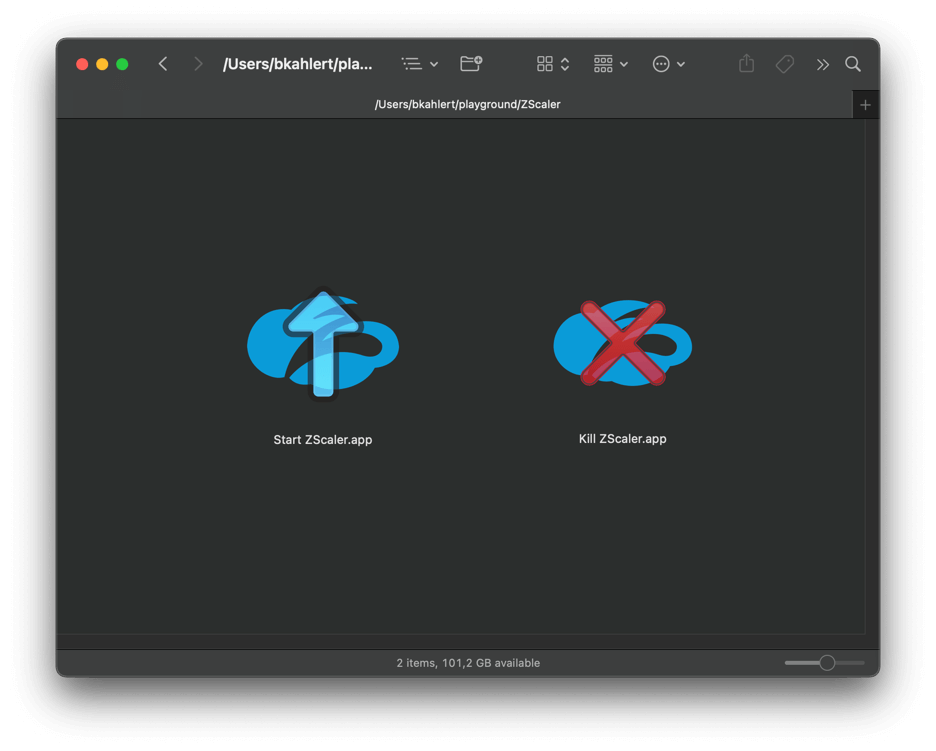Click the window title path text
Viewport: 936px width, 751px height.
[297, 64]
